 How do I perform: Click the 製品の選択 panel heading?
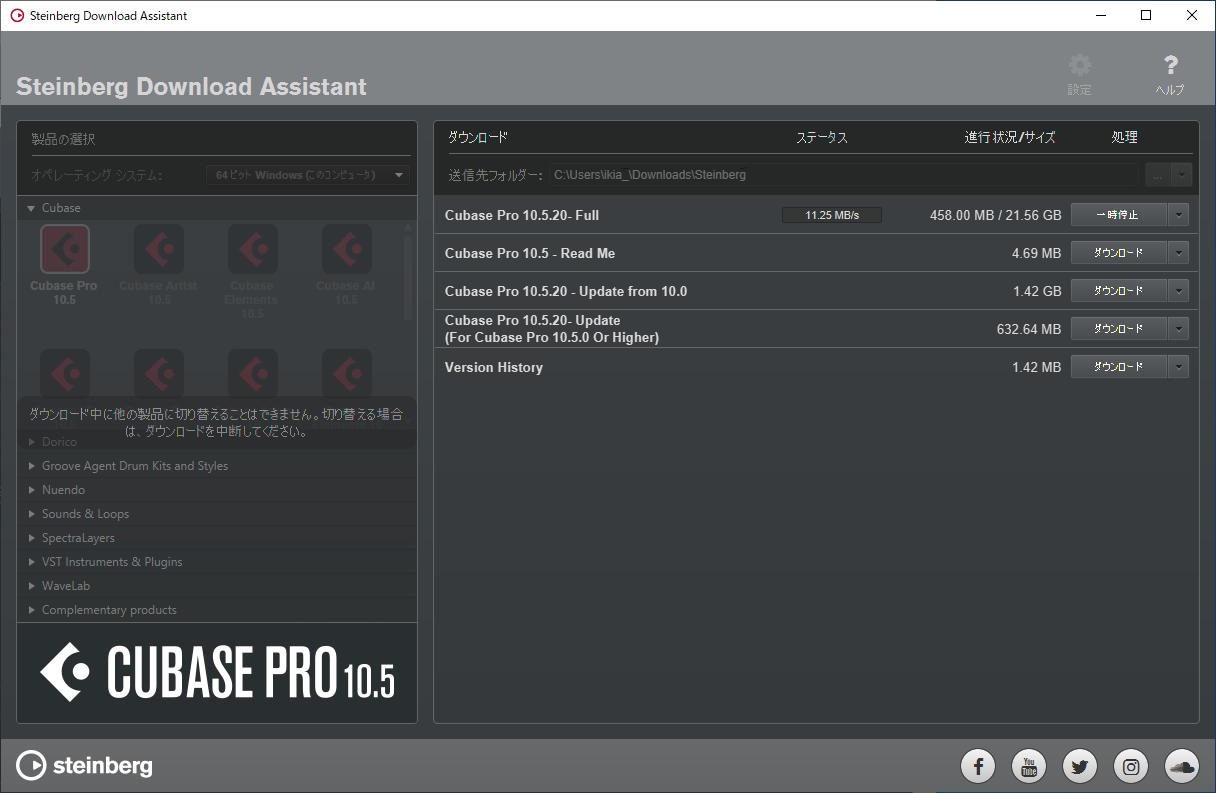tap(63, 139)
